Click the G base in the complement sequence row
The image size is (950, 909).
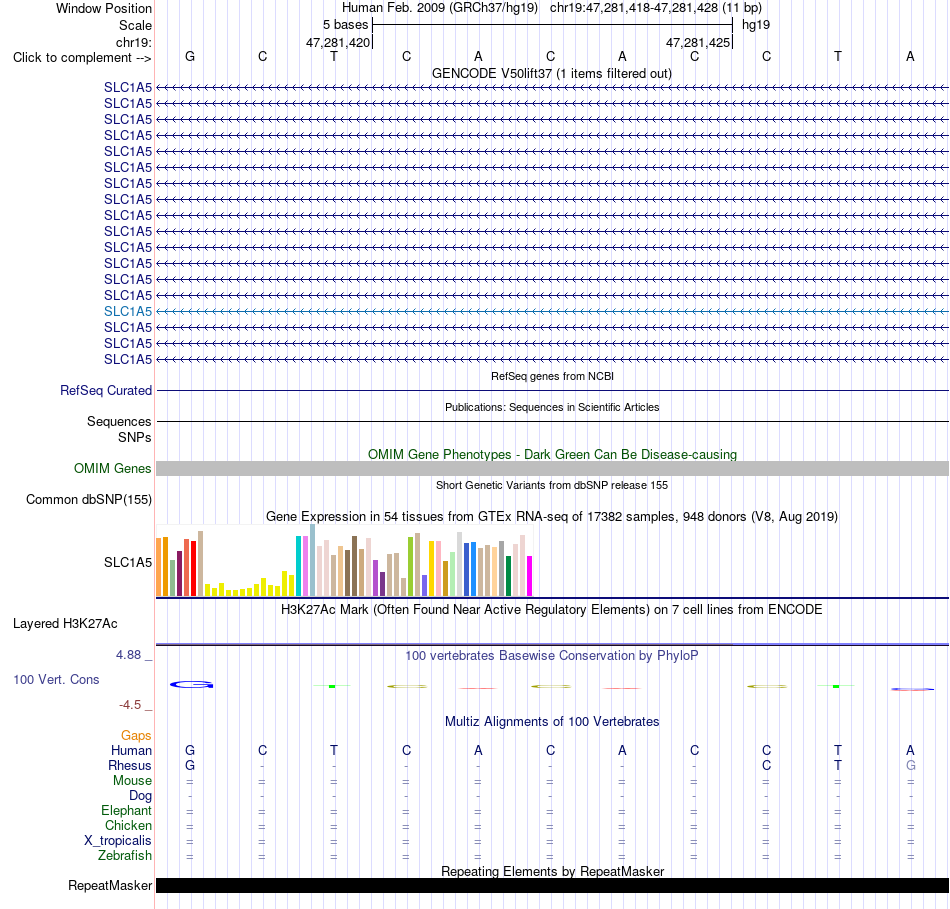(x=190, y=56)
